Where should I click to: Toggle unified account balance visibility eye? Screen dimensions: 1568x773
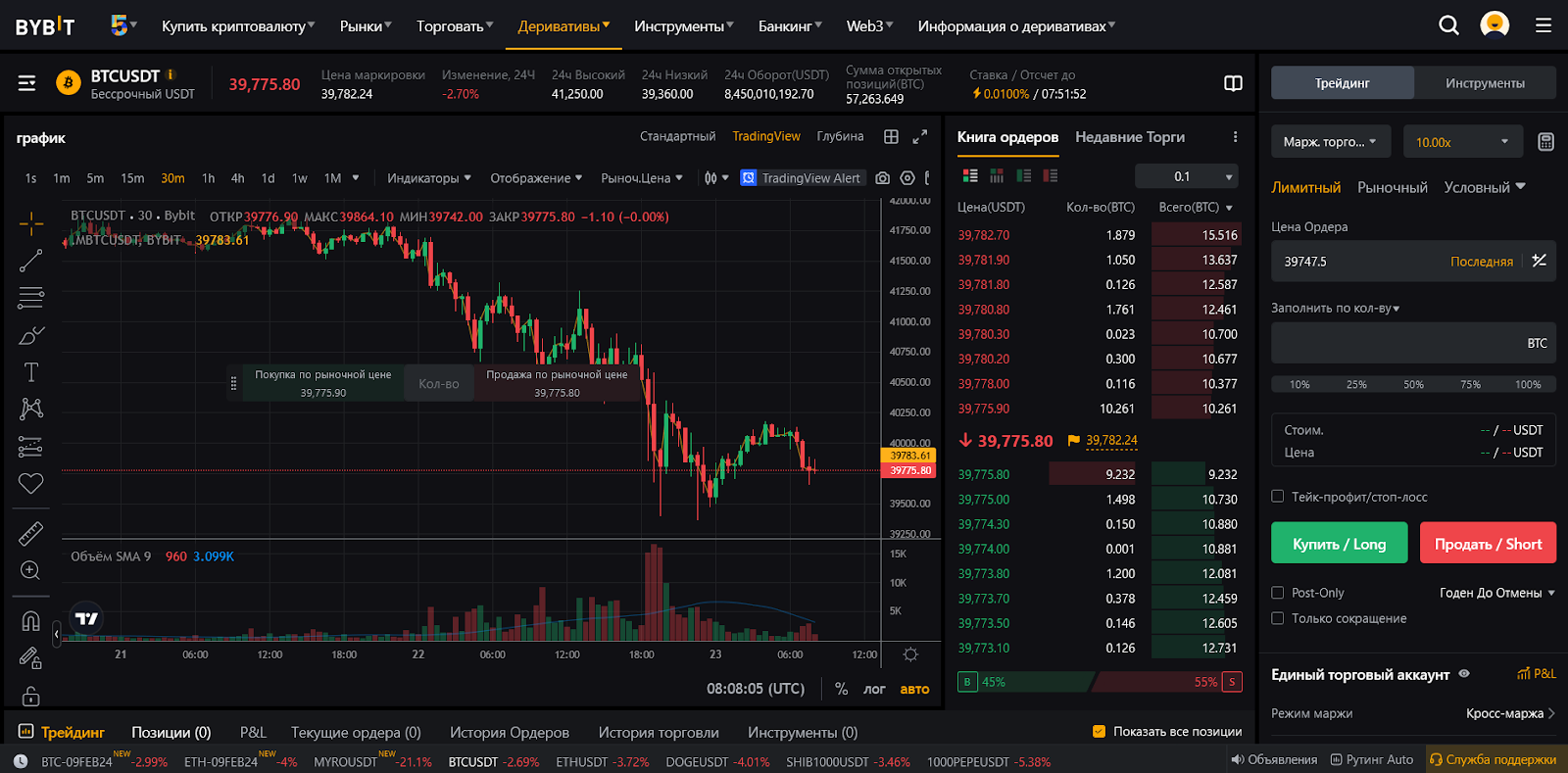1464,674
